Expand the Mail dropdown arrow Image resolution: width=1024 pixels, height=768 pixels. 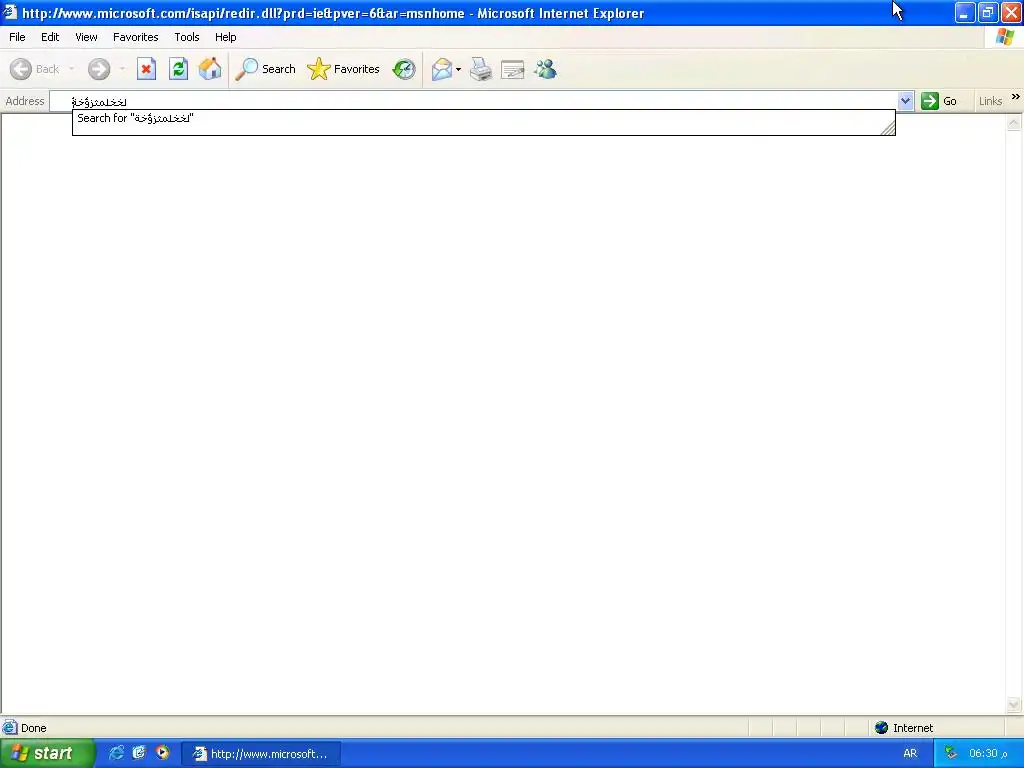click(x=458, y=69)
